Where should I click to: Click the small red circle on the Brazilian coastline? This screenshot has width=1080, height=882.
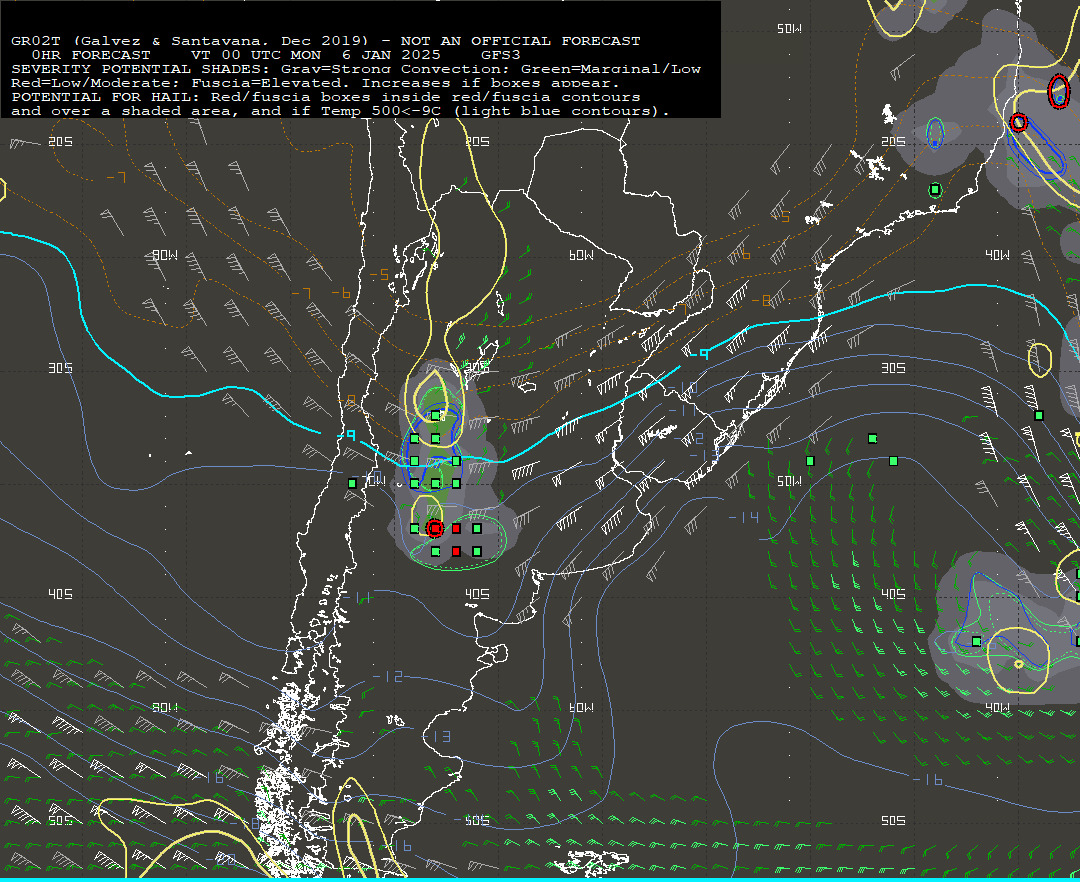coord(1019,123)
